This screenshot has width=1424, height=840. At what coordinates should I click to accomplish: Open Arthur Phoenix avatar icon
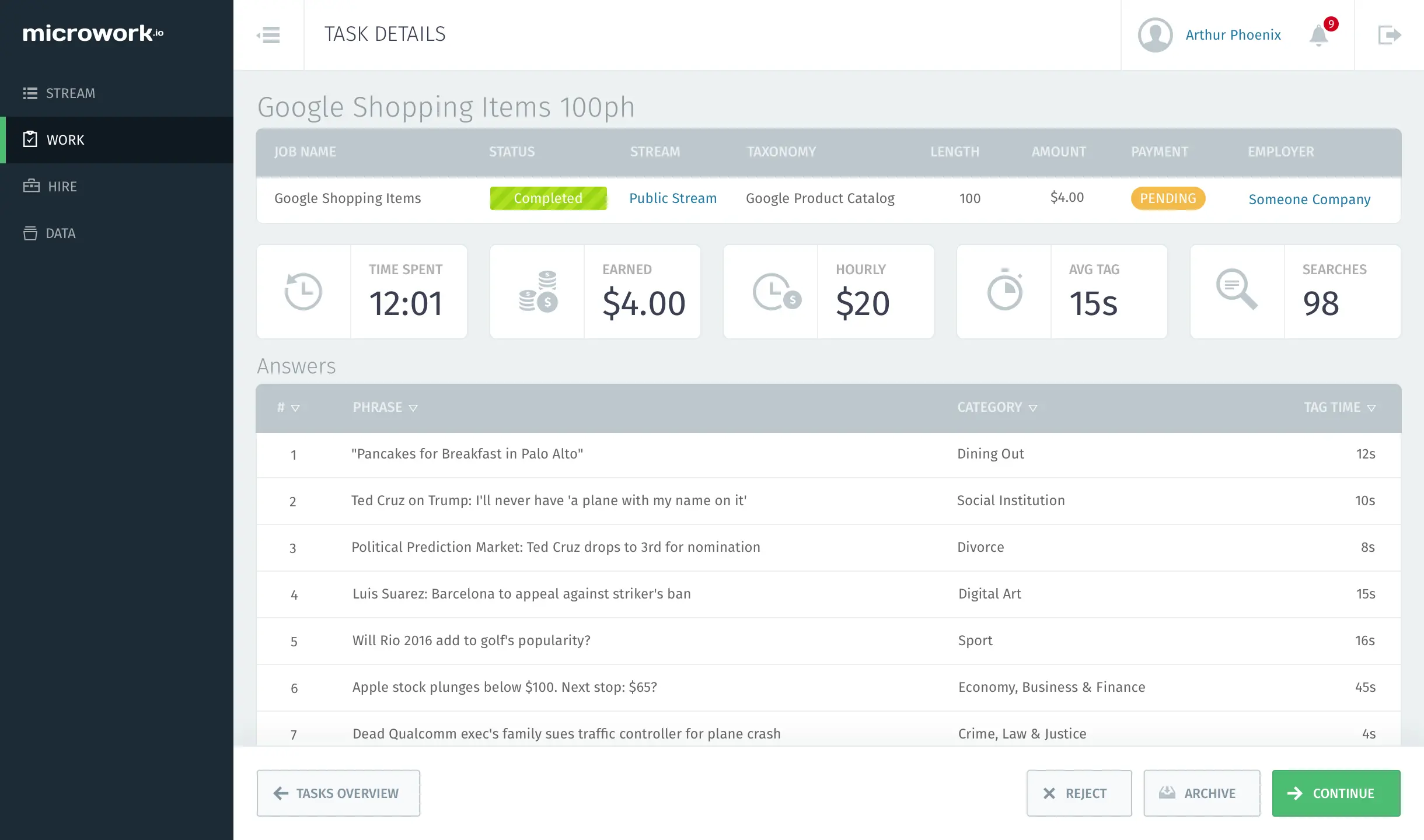click(1155, 35)
